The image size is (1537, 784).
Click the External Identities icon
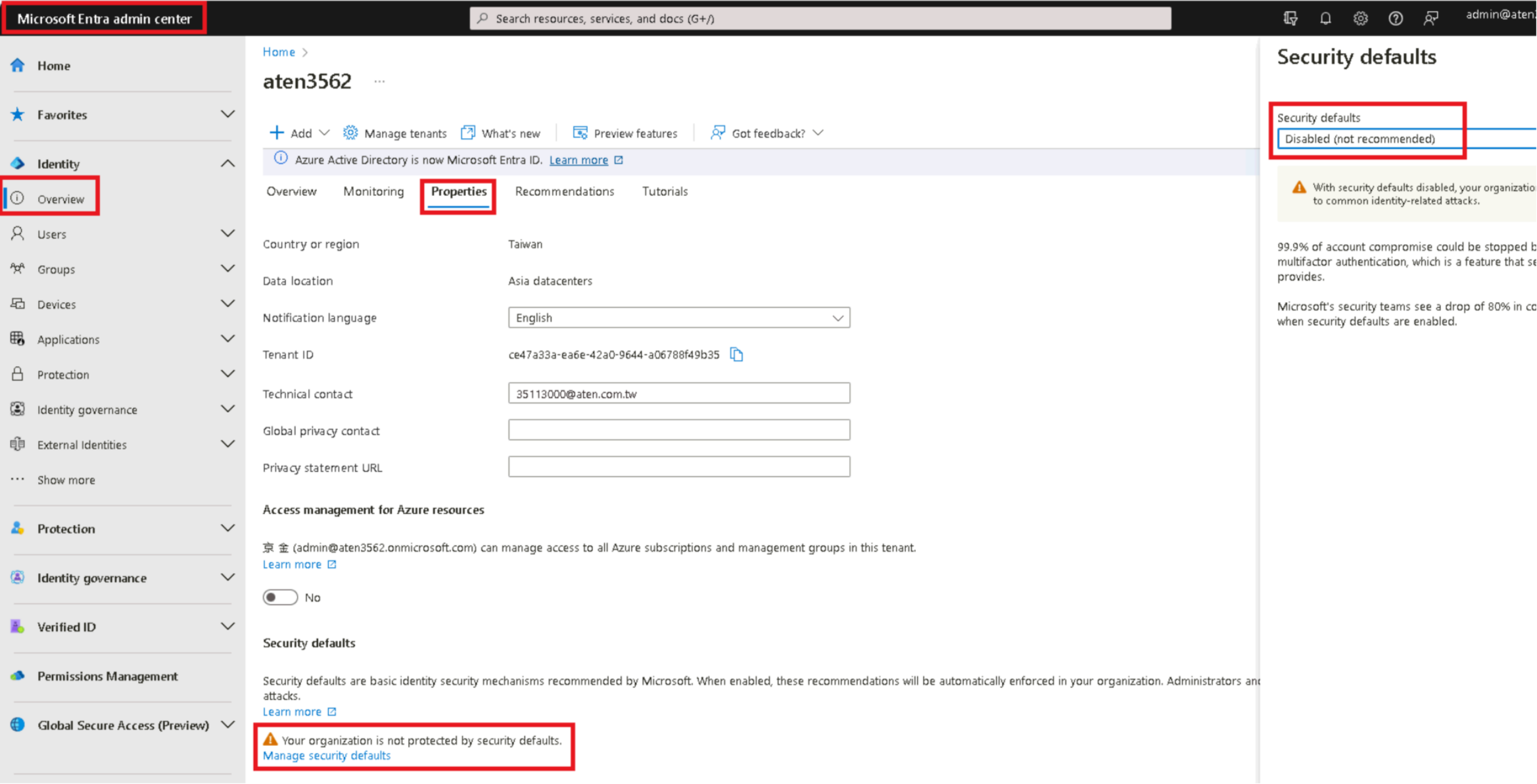pos(18,444)
